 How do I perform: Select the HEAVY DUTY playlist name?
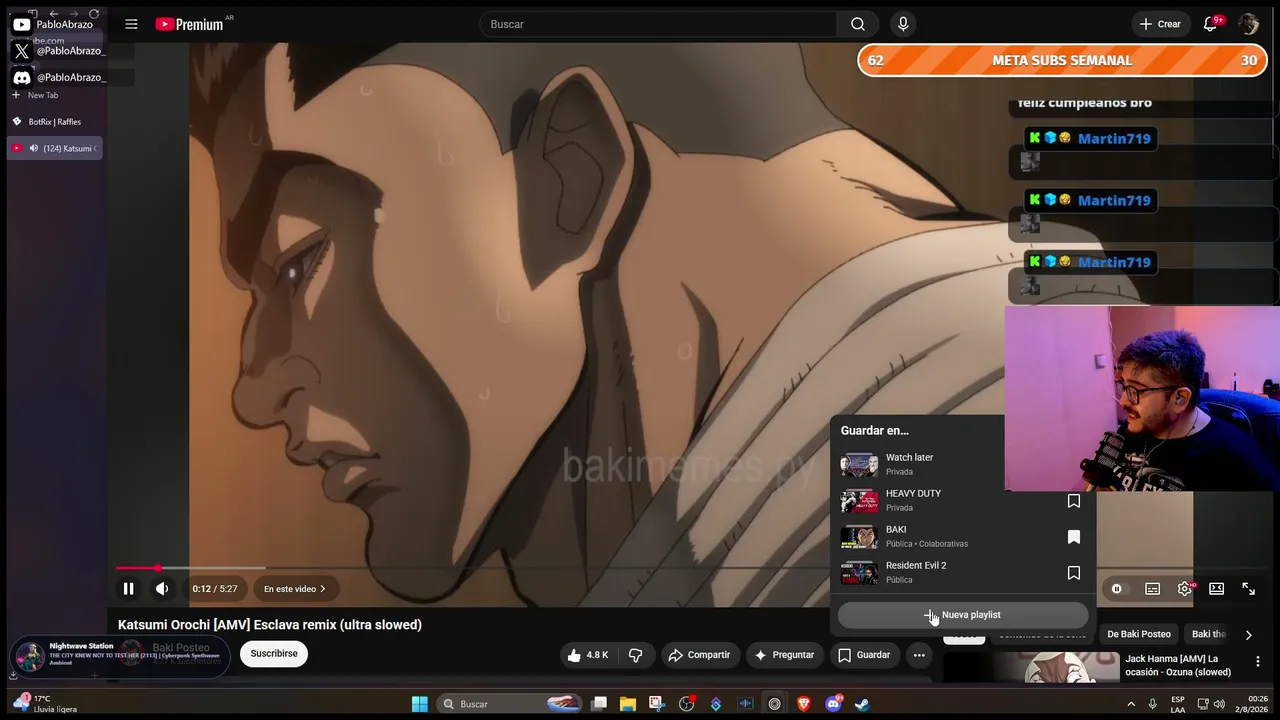913,493
